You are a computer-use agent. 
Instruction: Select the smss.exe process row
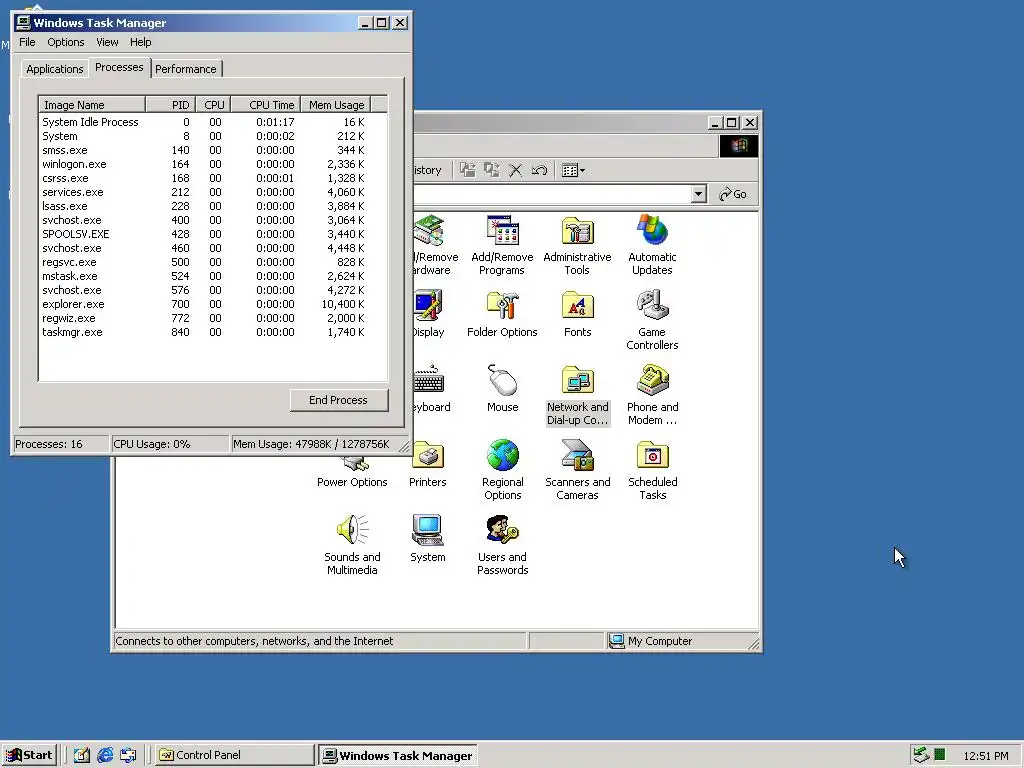point(213,150)
